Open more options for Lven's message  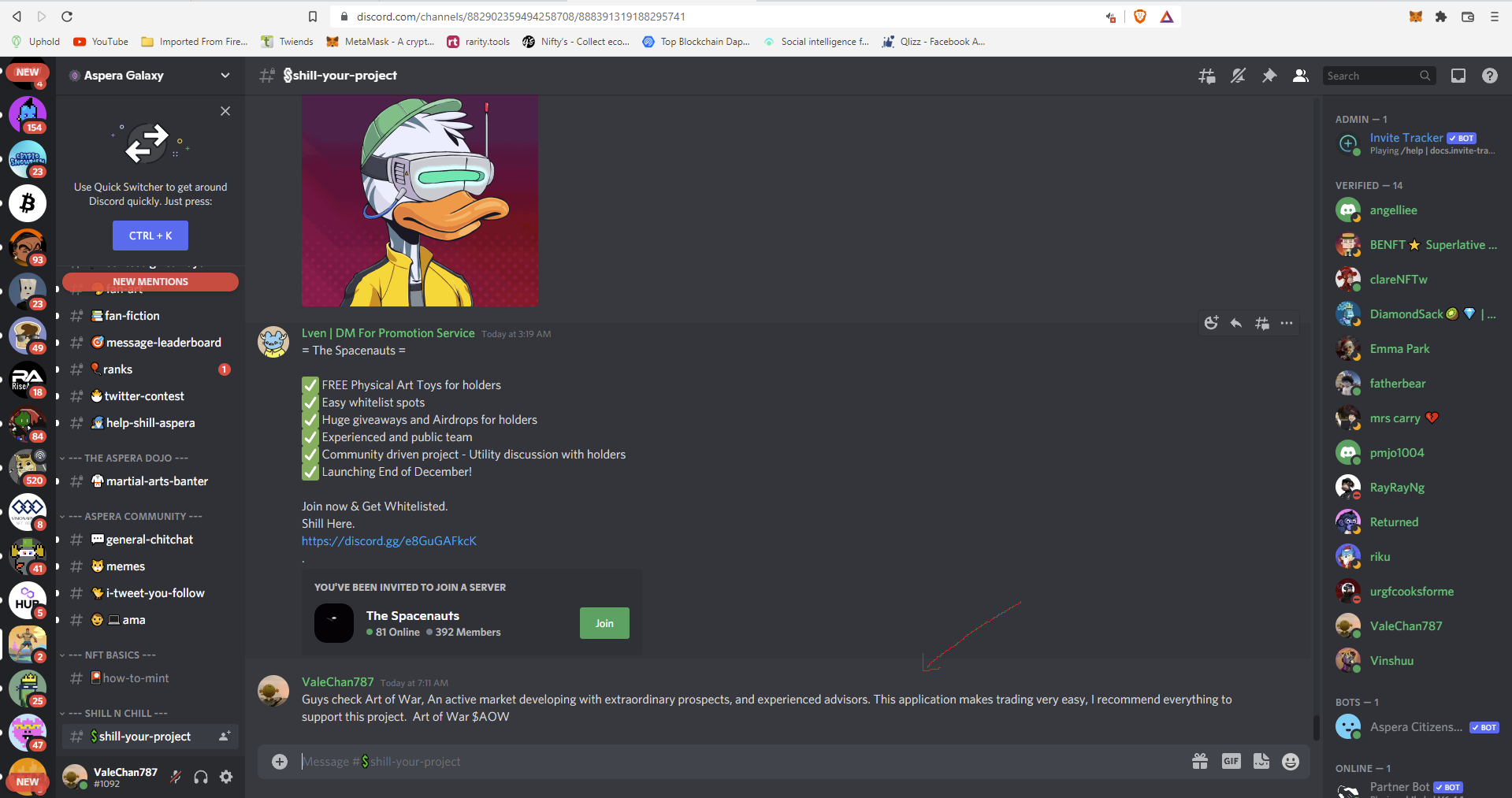click(x=1287, y=323)
